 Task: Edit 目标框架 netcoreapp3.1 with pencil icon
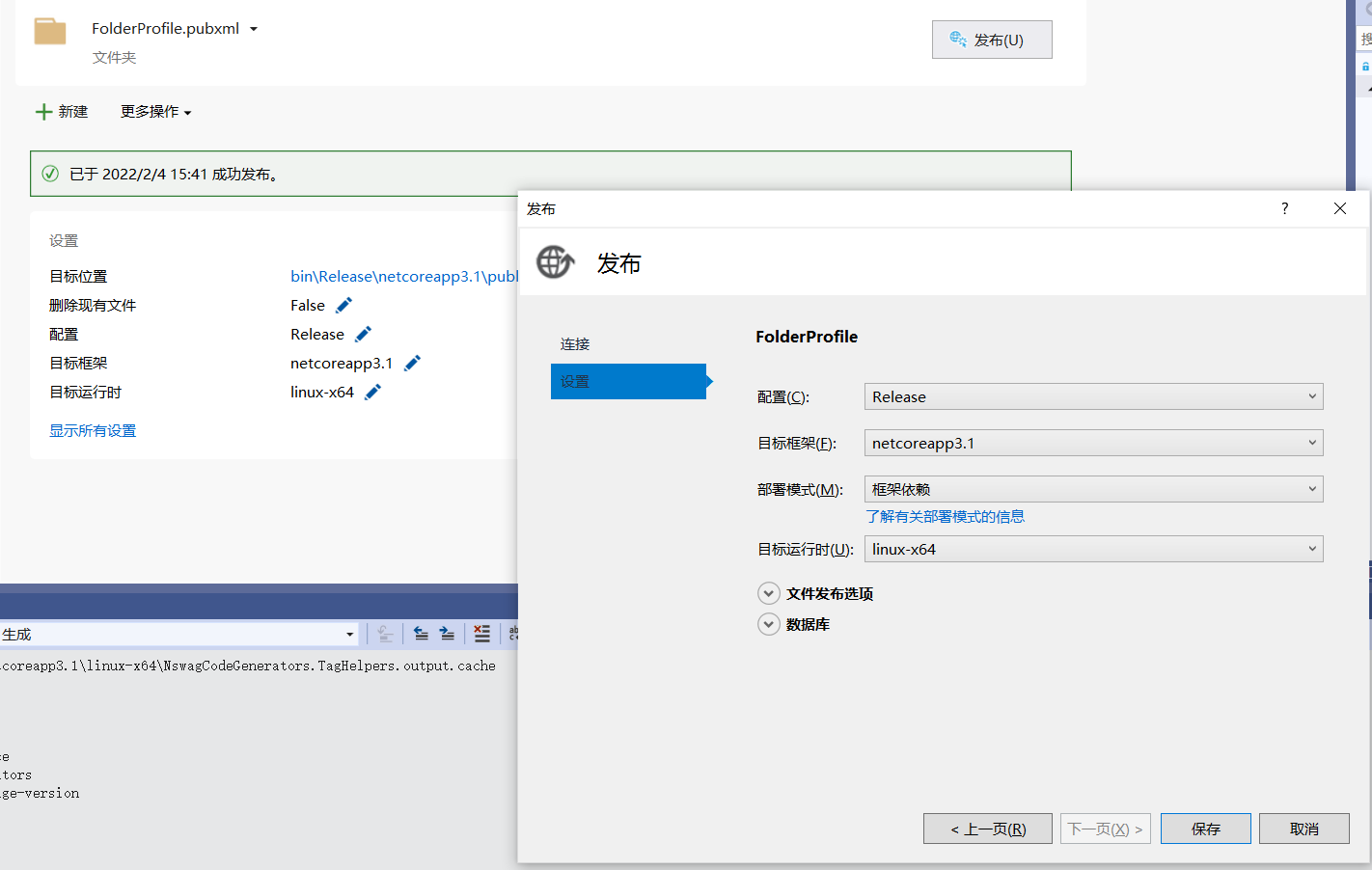click(412, 363)
